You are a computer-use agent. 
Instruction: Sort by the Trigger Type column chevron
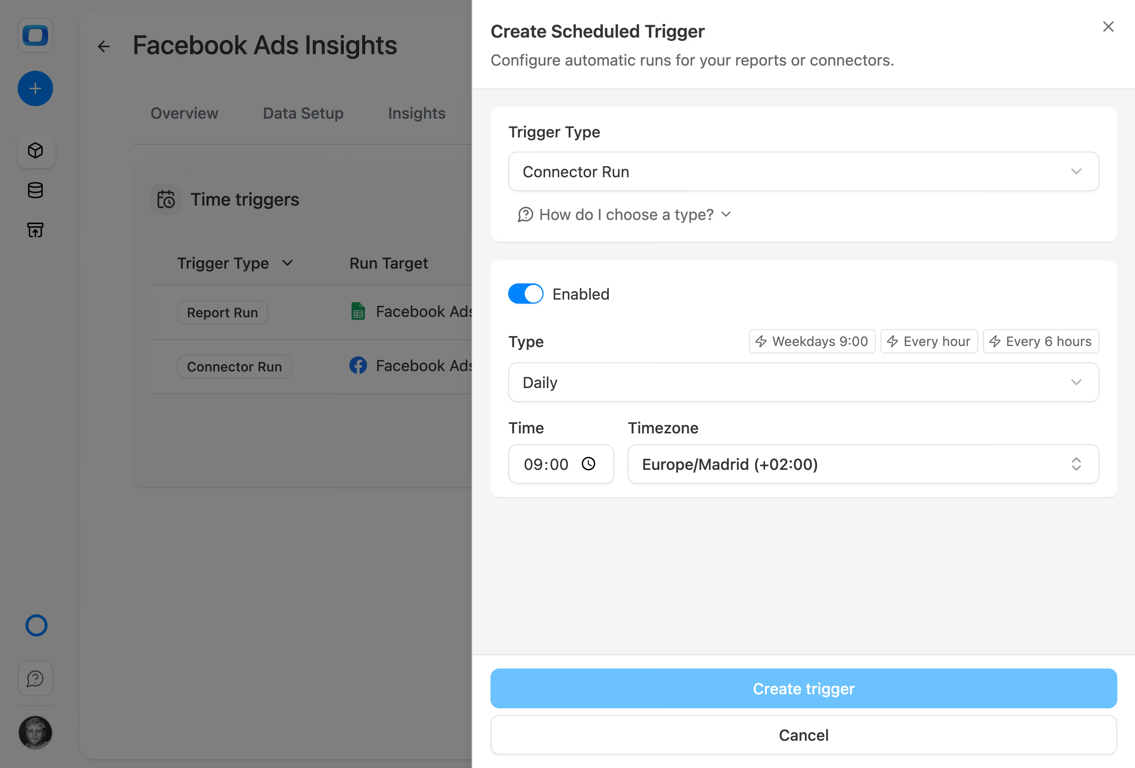(x=287, y=263)
